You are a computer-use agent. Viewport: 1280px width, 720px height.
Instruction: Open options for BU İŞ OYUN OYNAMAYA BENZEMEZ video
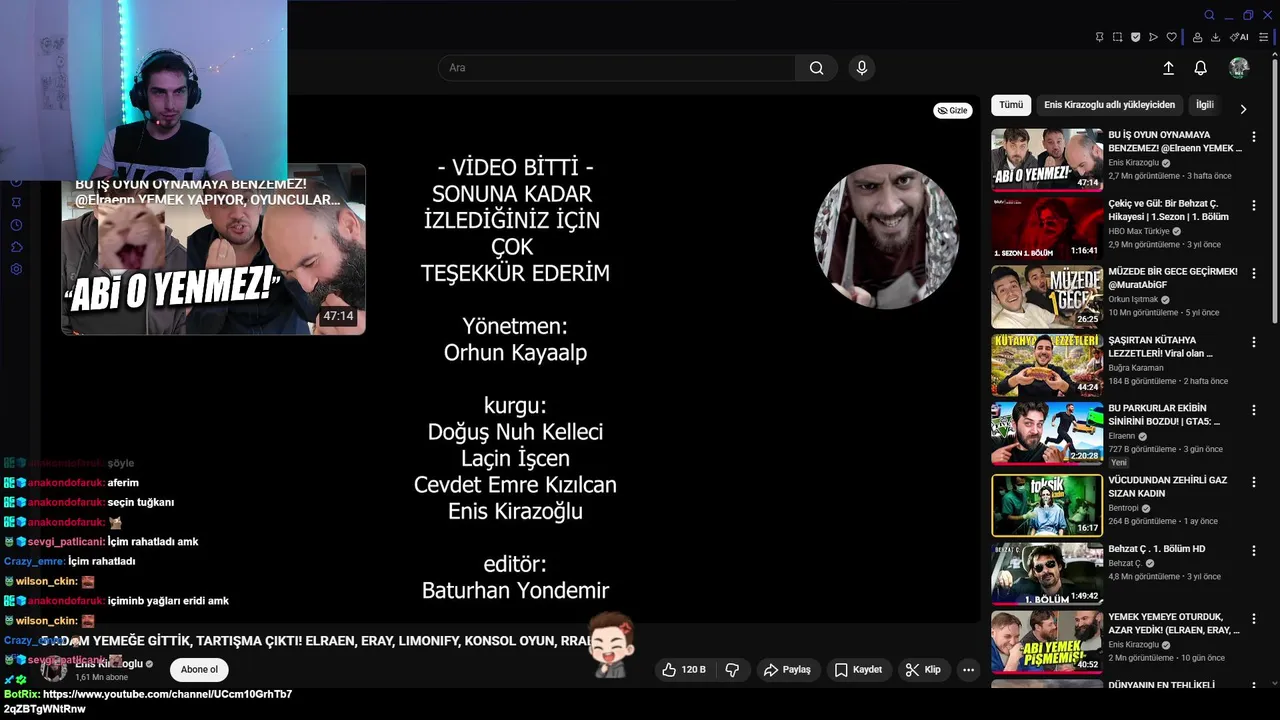point(1254,136)
